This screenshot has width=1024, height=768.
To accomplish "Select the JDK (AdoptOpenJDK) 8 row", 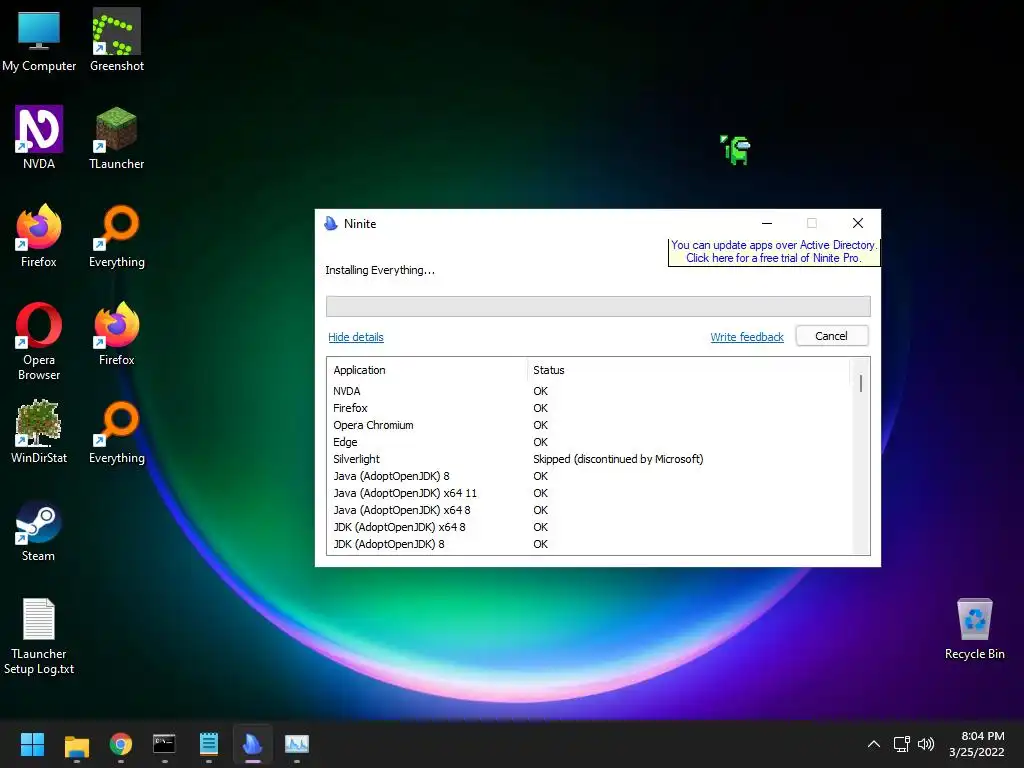I will [591, 544].
